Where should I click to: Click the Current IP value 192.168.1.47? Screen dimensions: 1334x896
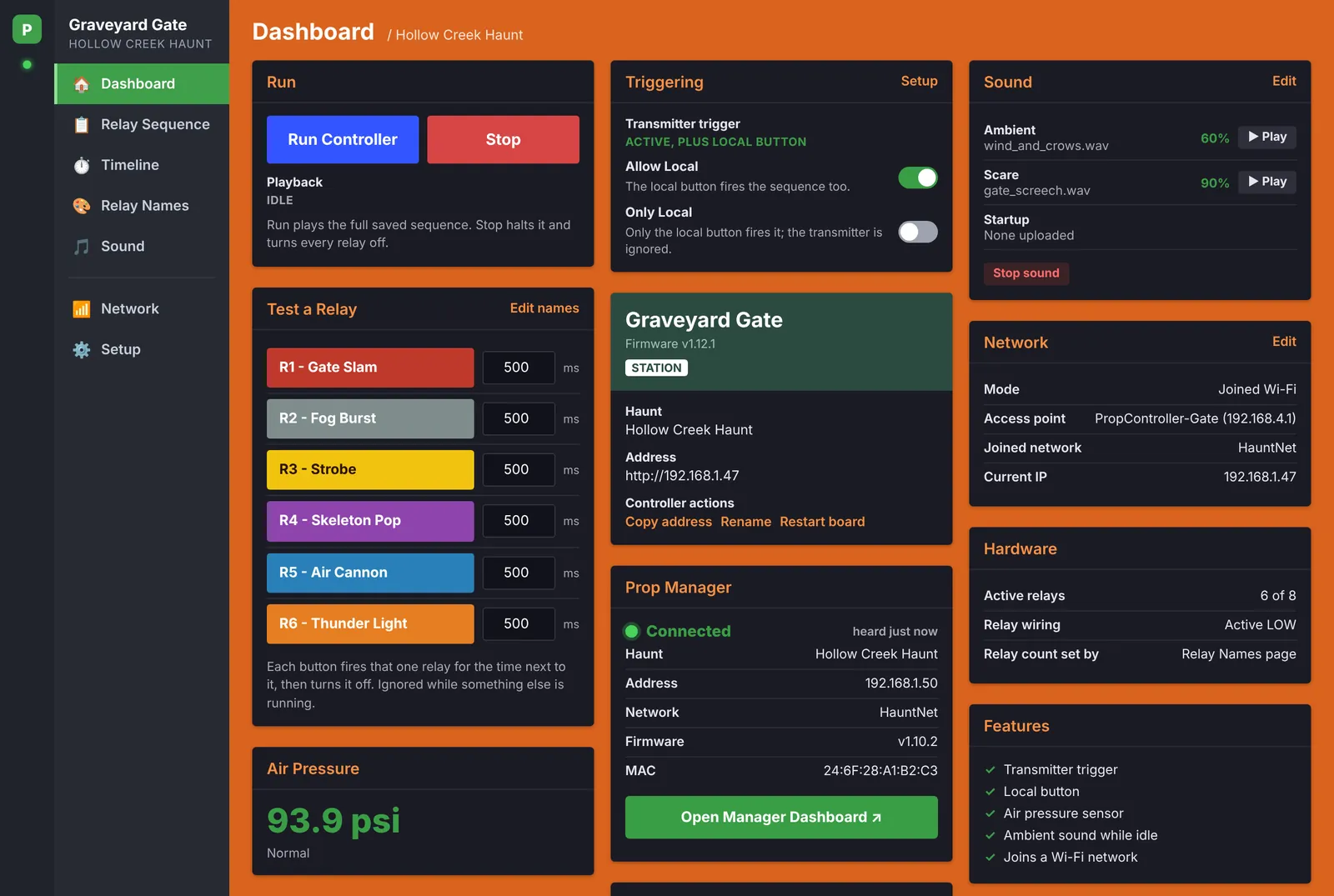coord(1260,477)
